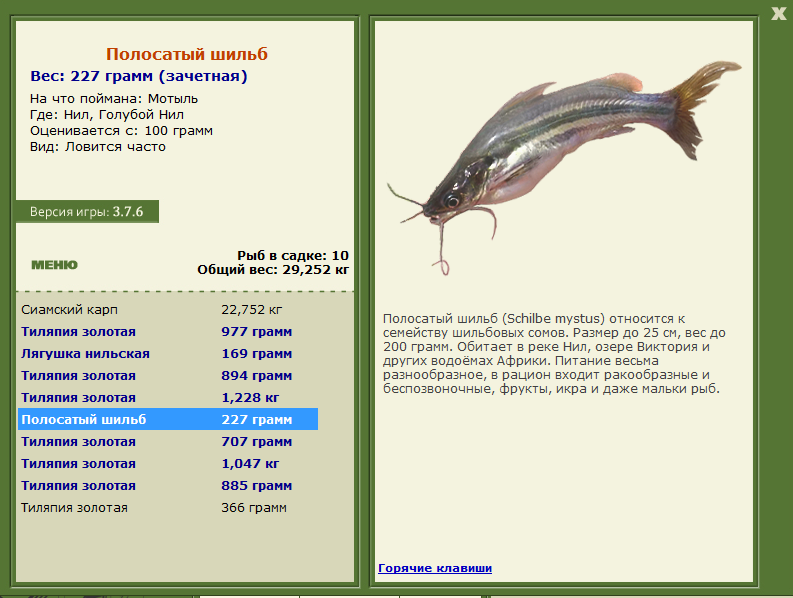
Task: Close the fish keepnet window with X
Action: pos(778,14)
